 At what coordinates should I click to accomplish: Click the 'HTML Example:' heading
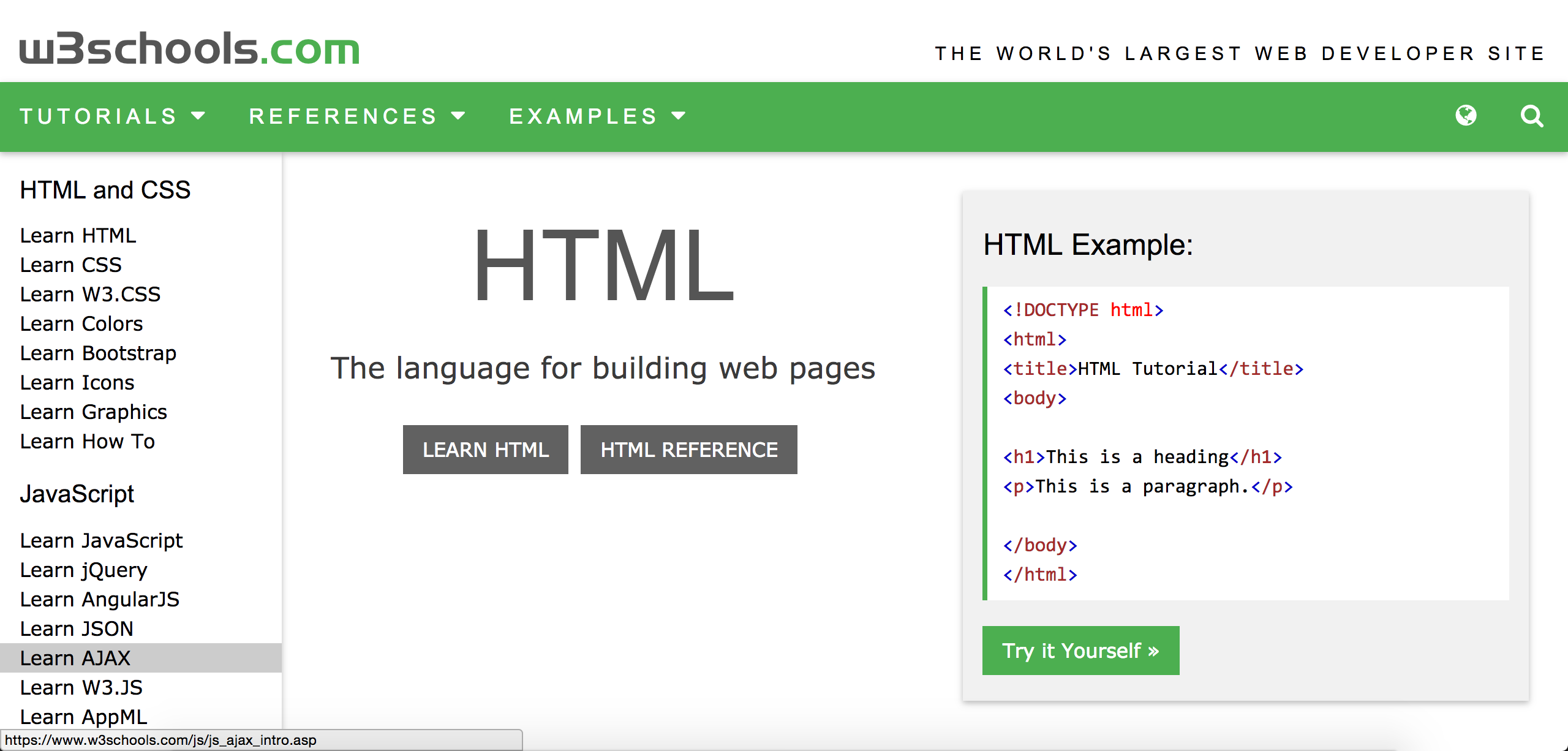tap(1088, 245)
